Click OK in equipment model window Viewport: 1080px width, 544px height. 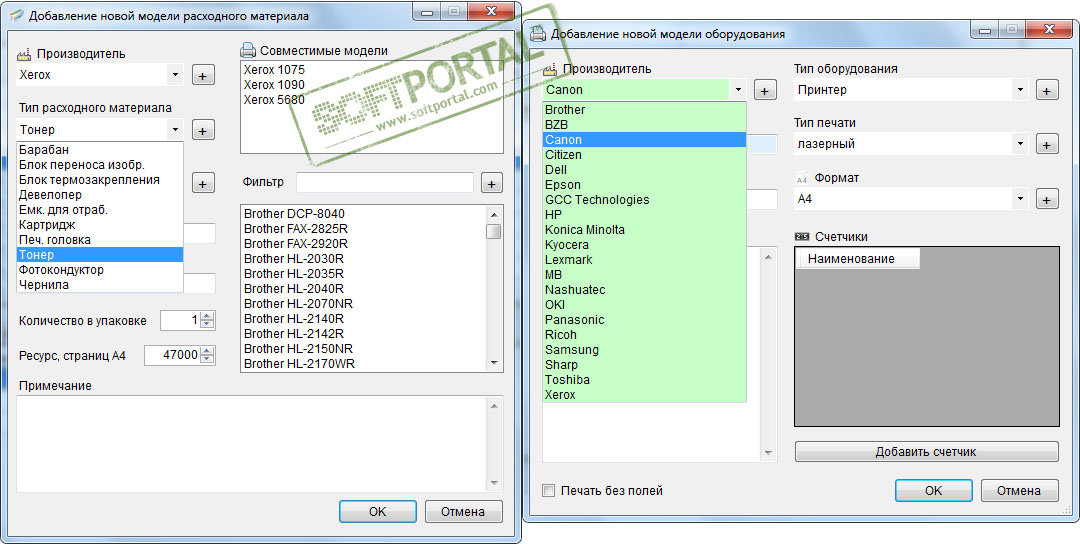[933, 490]
